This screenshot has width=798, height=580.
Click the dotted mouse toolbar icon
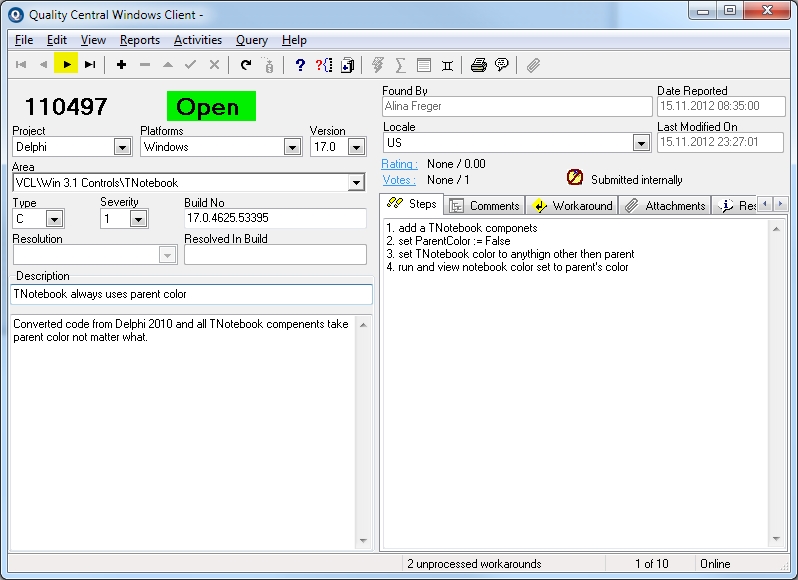[x=268, y=65]
